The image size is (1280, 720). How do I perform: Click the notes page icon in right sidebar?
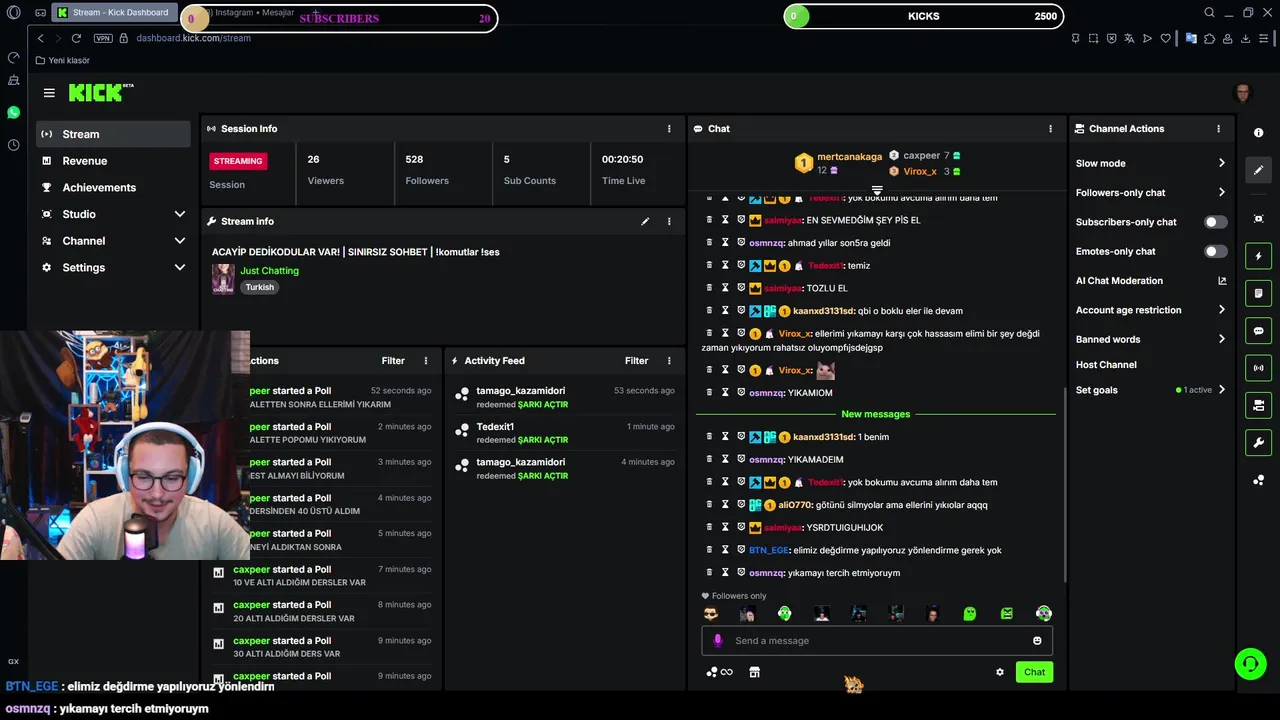click(1258, 293)
